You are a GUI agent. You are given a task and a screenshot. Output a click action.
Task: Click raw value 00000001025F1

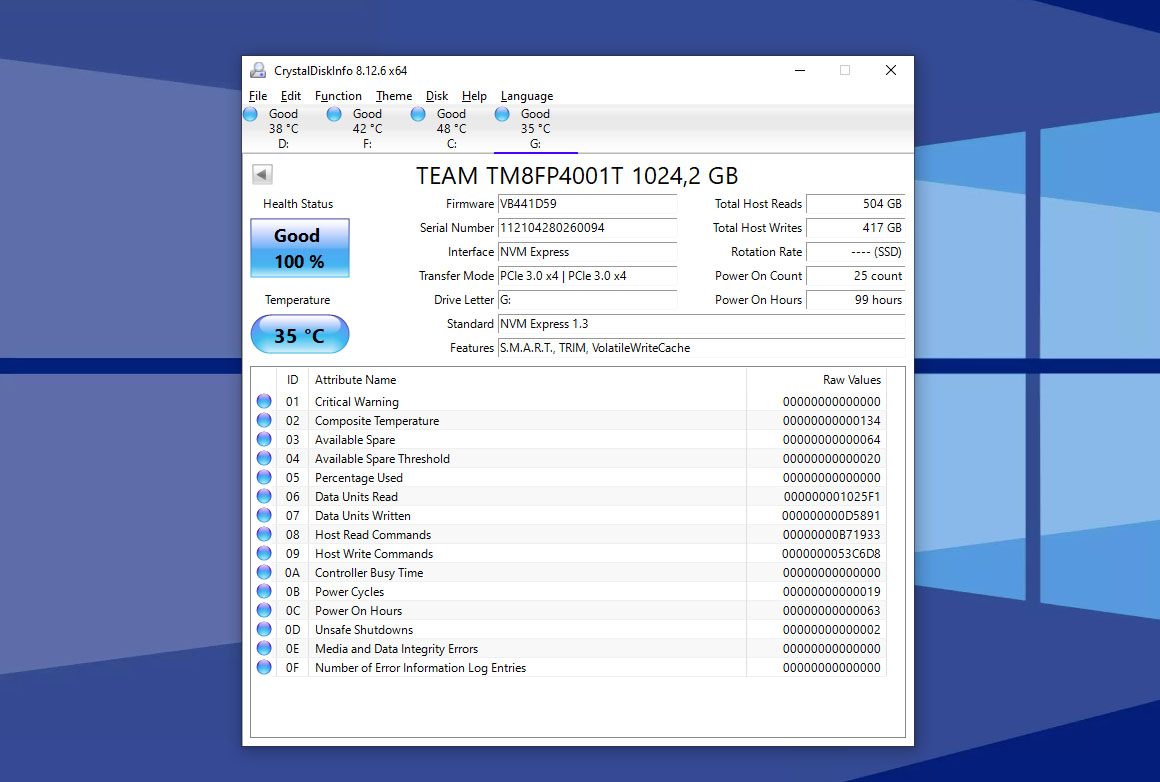(832, 496)
